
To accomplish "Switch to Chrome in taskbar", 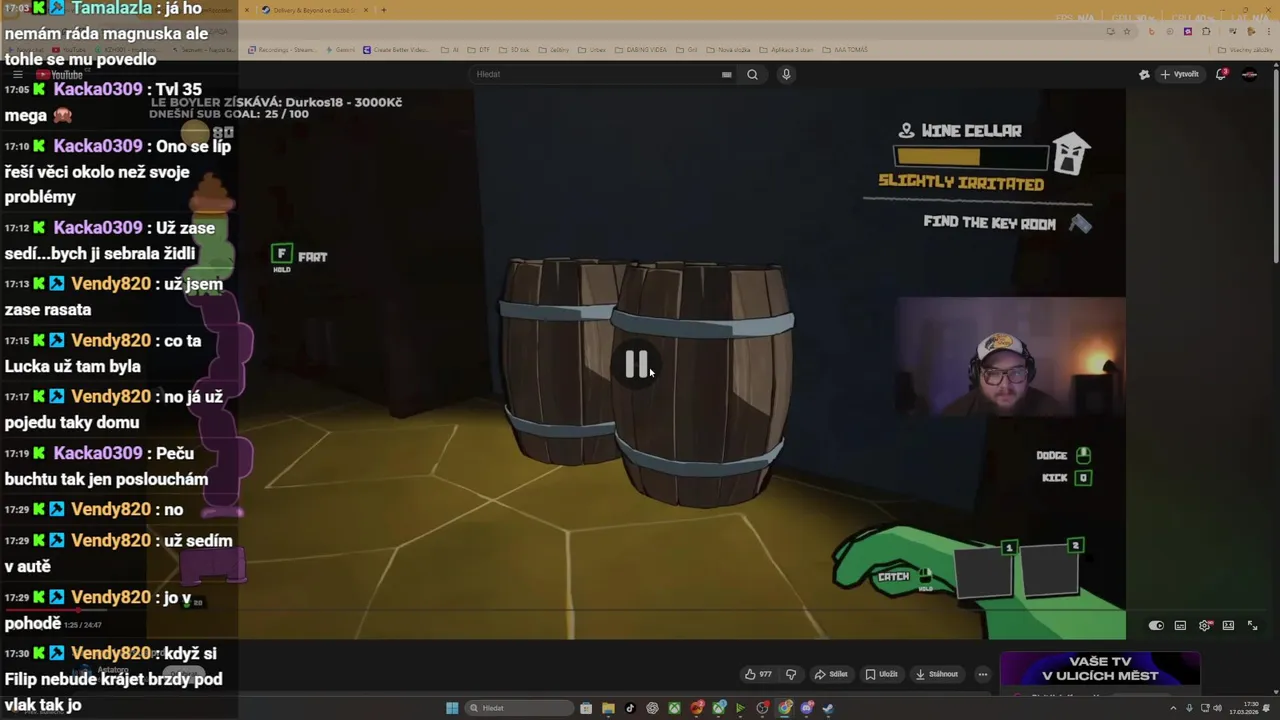I will tap(784, 708).
